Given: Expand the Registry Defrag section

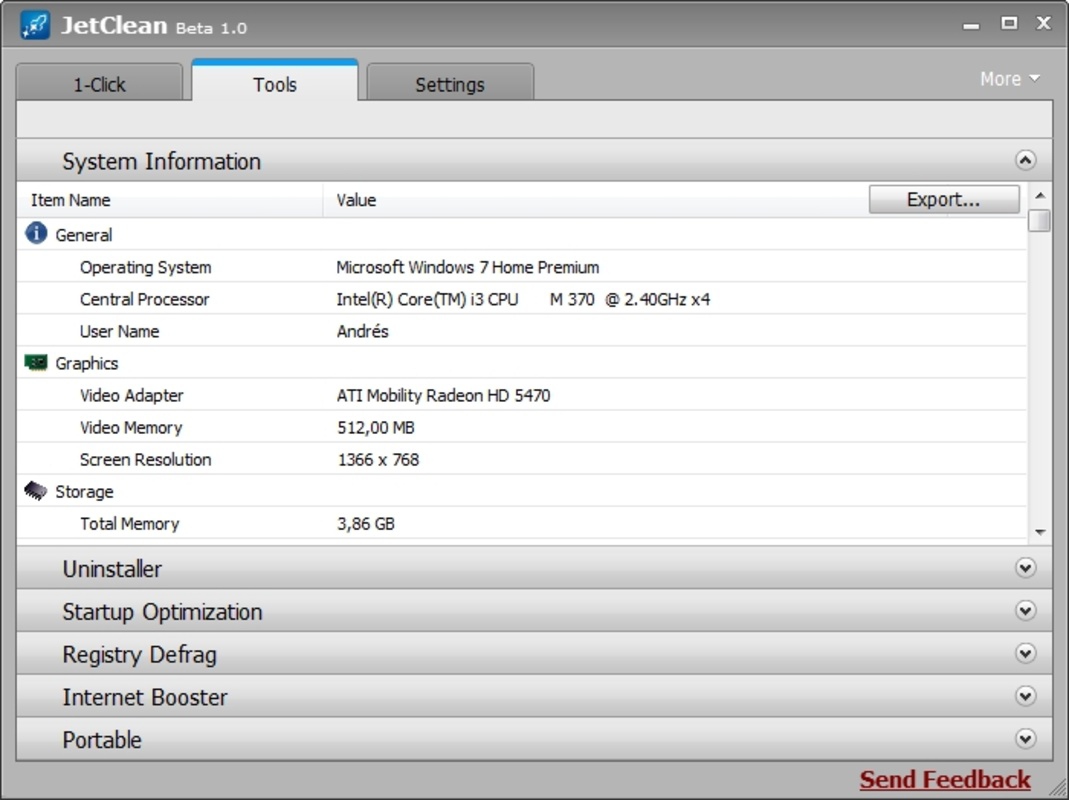Looking at the screenshot, I should (x=1025, y=653).
